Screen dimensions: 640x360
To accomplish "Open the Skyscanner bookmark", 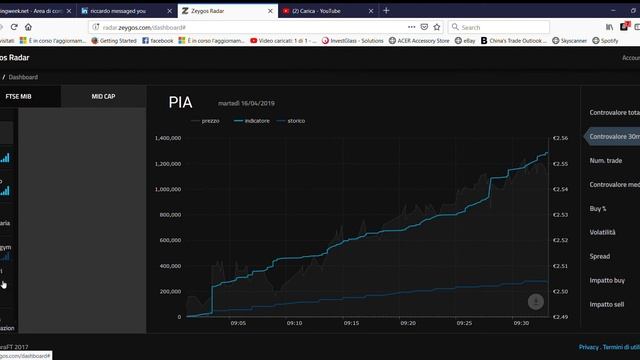I will click(569, 40).
